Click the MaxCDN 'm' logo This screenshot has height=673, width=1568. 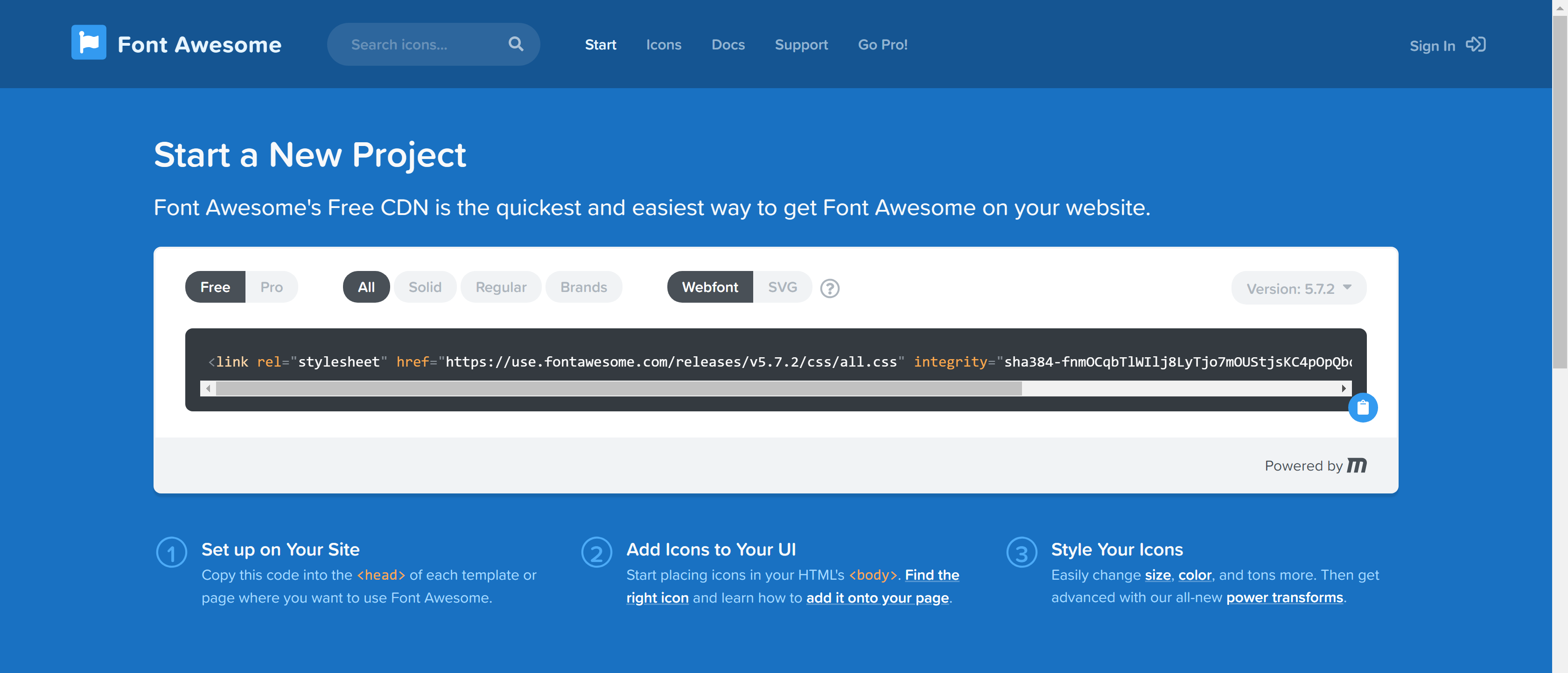pos(1357,465)
